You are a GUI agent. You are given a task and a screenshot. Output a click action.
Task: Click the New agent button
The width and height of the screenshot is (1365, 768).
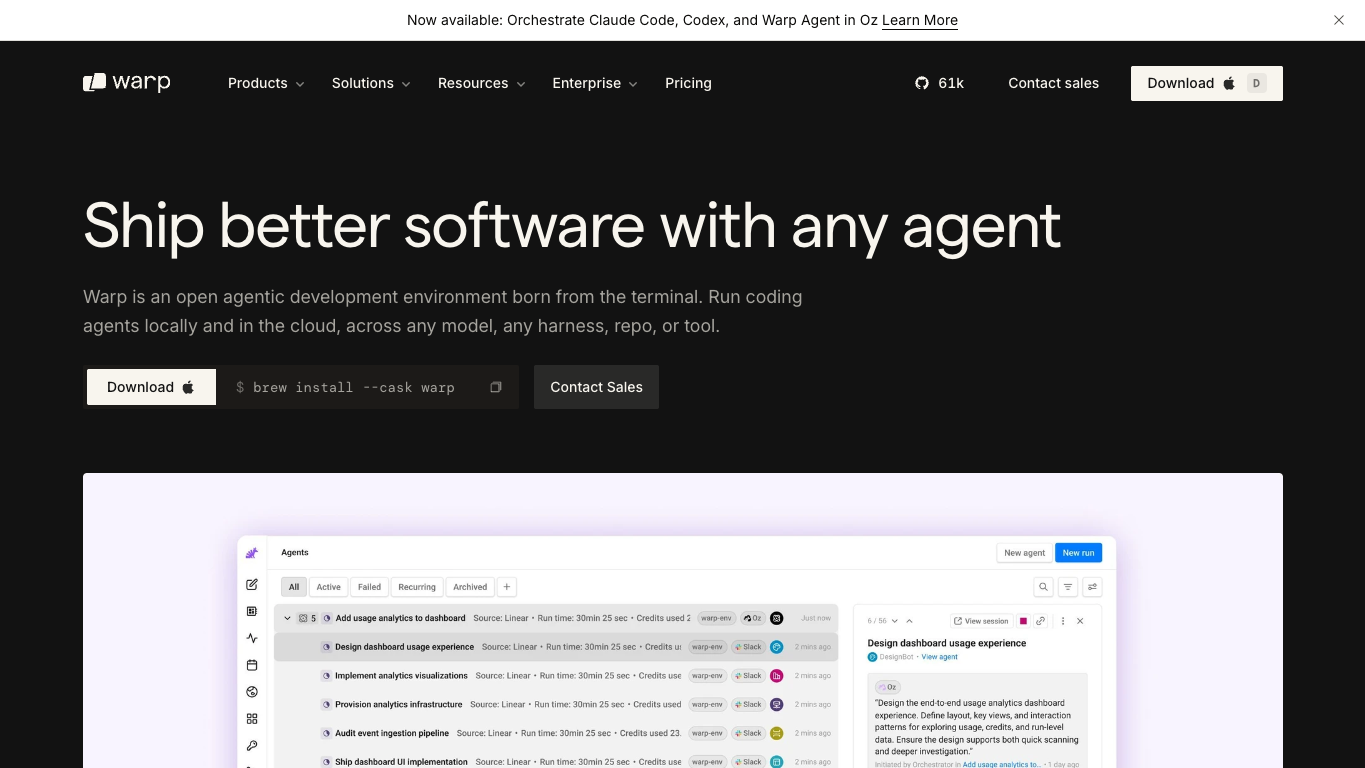[1024, 553]
